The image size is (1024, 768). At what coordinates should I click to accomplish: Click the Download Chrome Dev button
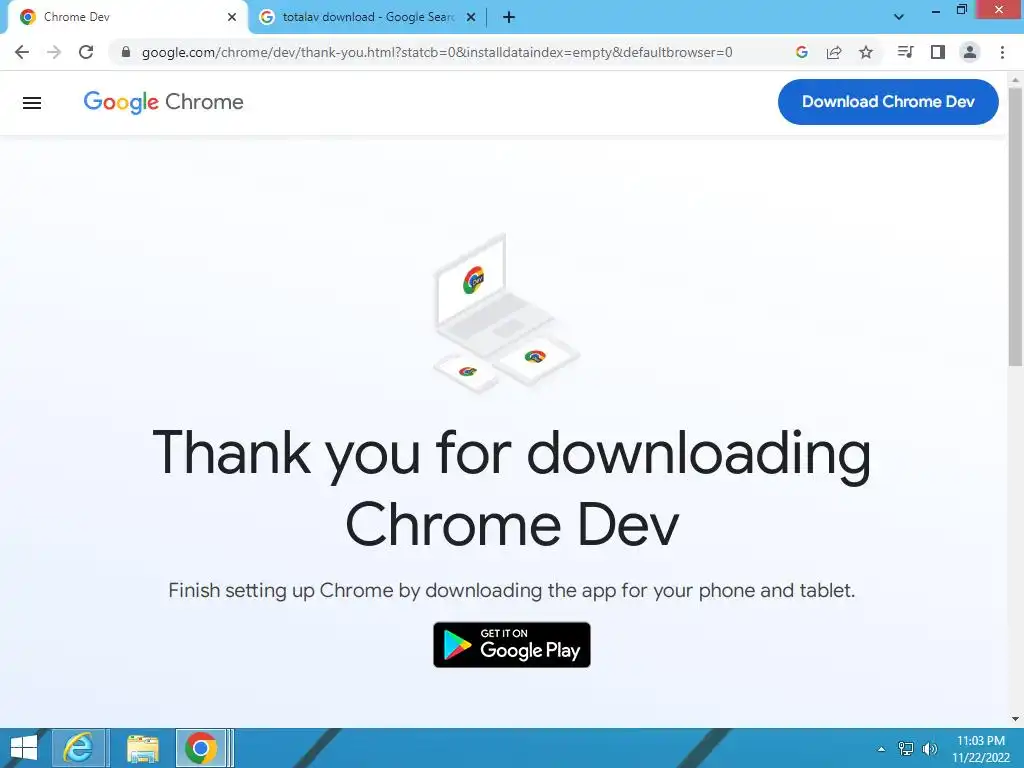tap(888, 102)
